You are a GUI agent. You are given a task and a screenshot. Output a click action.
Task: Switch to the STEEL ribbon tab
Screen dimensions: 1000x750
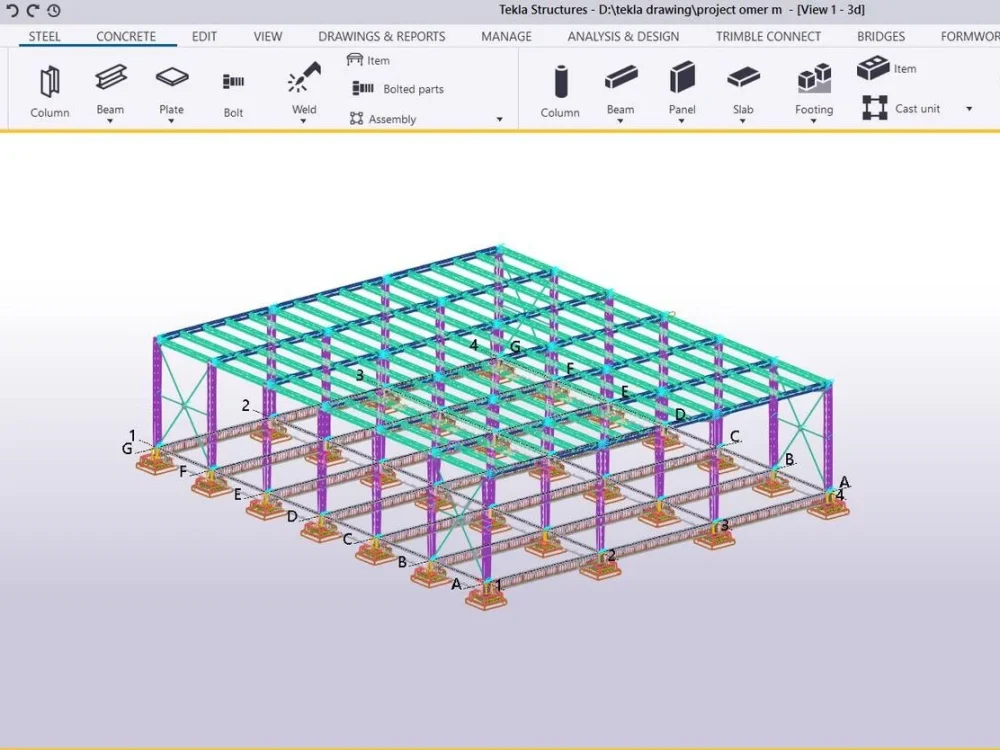click(44, 36)
